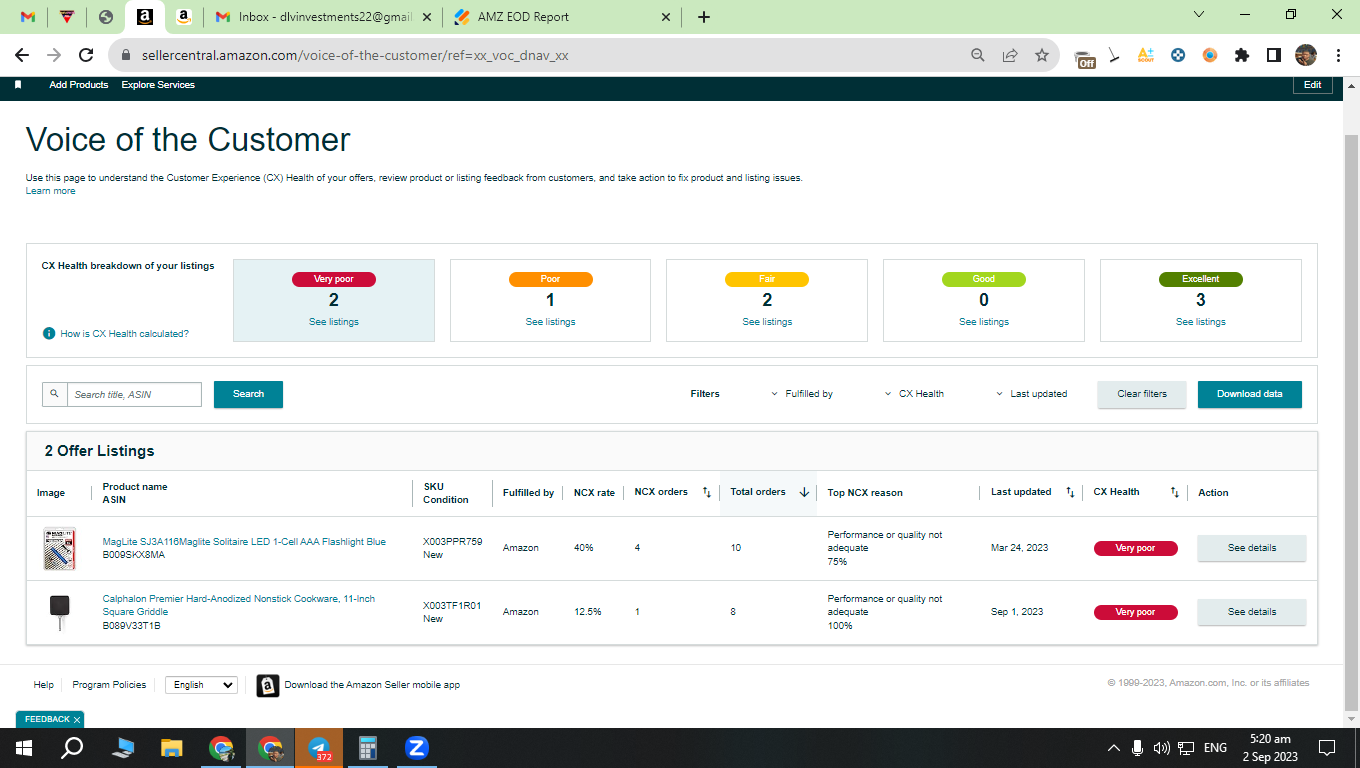See listings under the Excellent category
1360x768 pixels.
tap(1201, 322)
